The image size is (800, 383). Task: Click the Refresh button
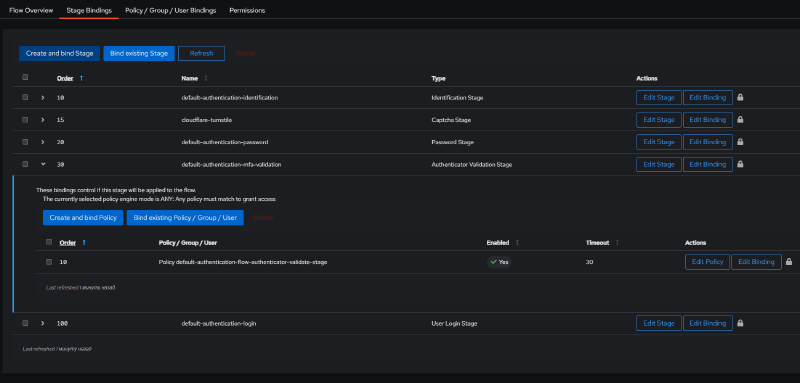pos(201,54)
